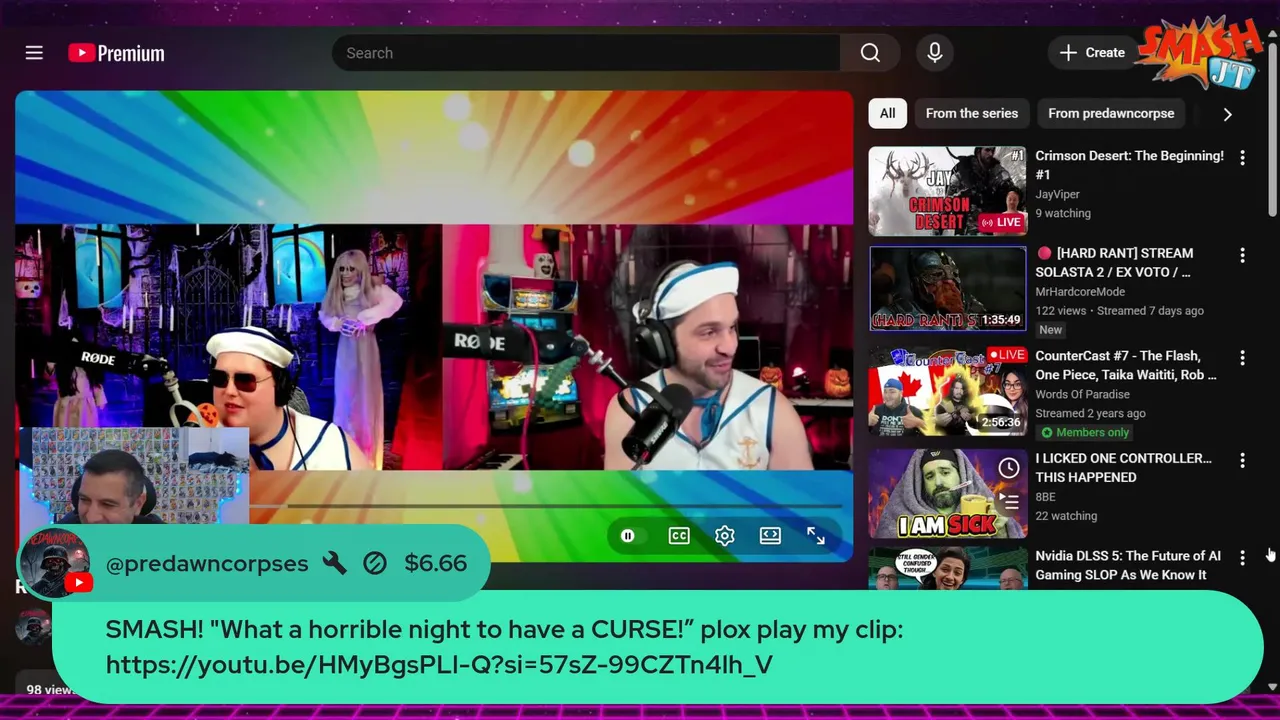Click the '9 watching' text
The width and height of the screenshot is (1280, 720).
(1063, 213)
